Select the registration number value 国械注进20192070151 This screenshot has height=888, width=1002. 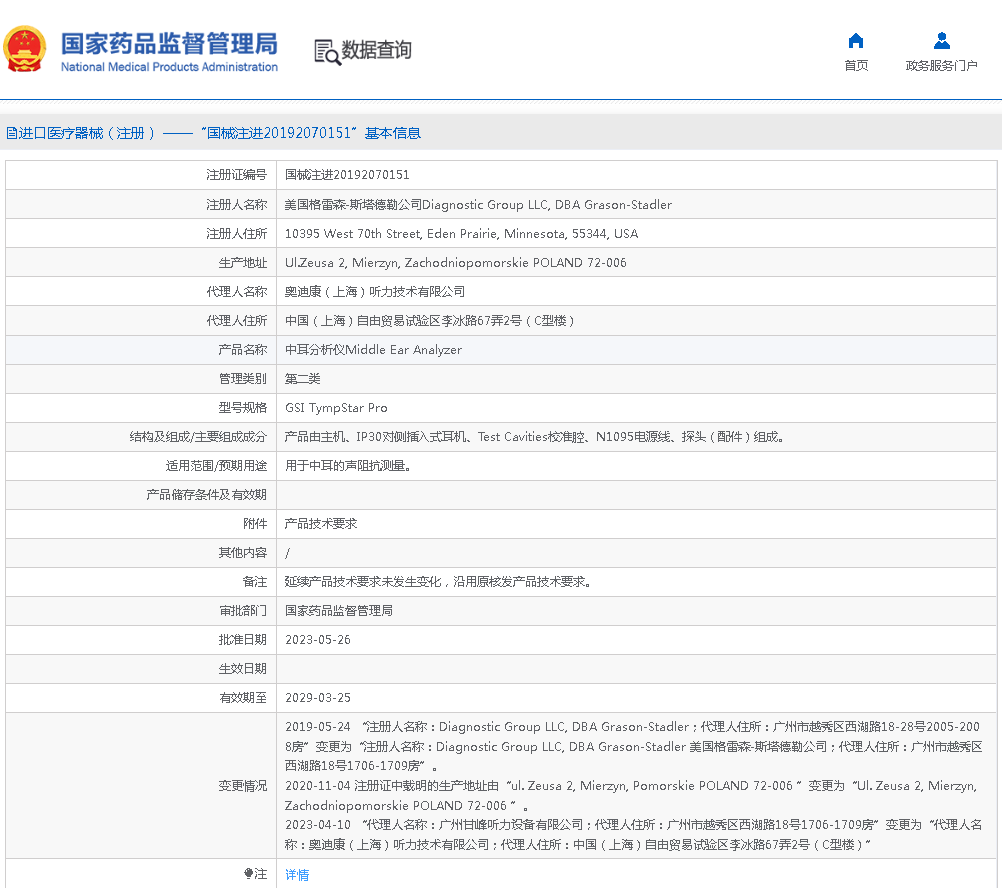347,175
